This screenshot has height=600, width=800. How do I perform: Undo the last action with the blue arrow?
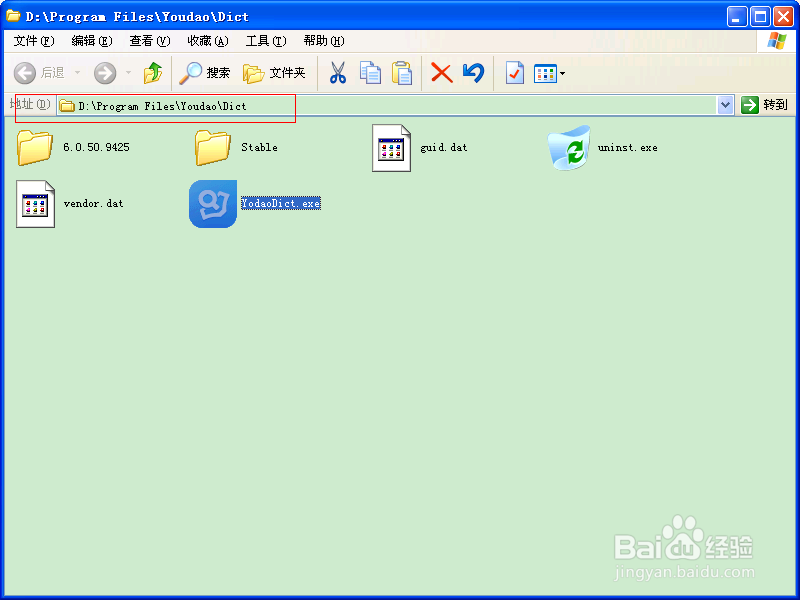pyautogui.click(x=473, y=73)
